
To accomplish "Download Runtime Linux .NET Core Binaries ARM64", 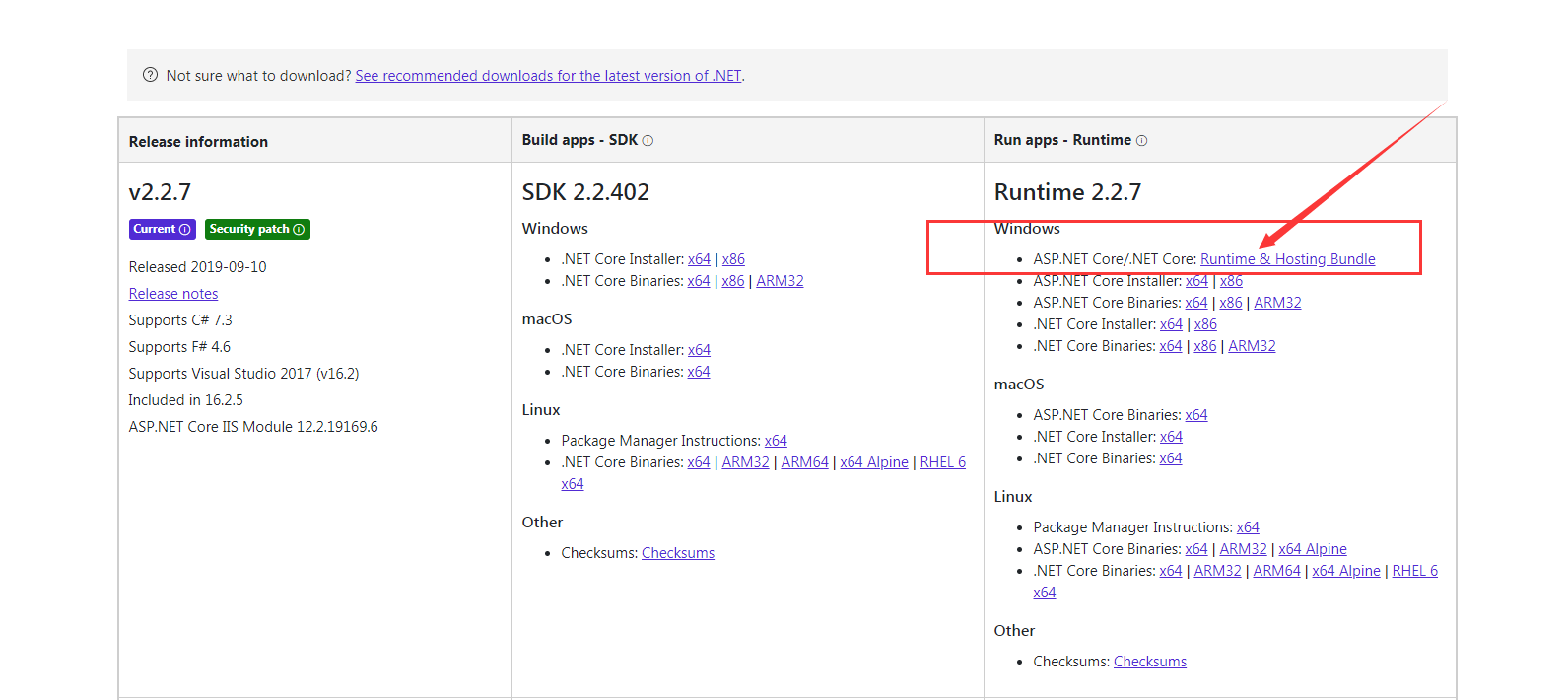I will pyautogui.click(x=1276, y=571).
